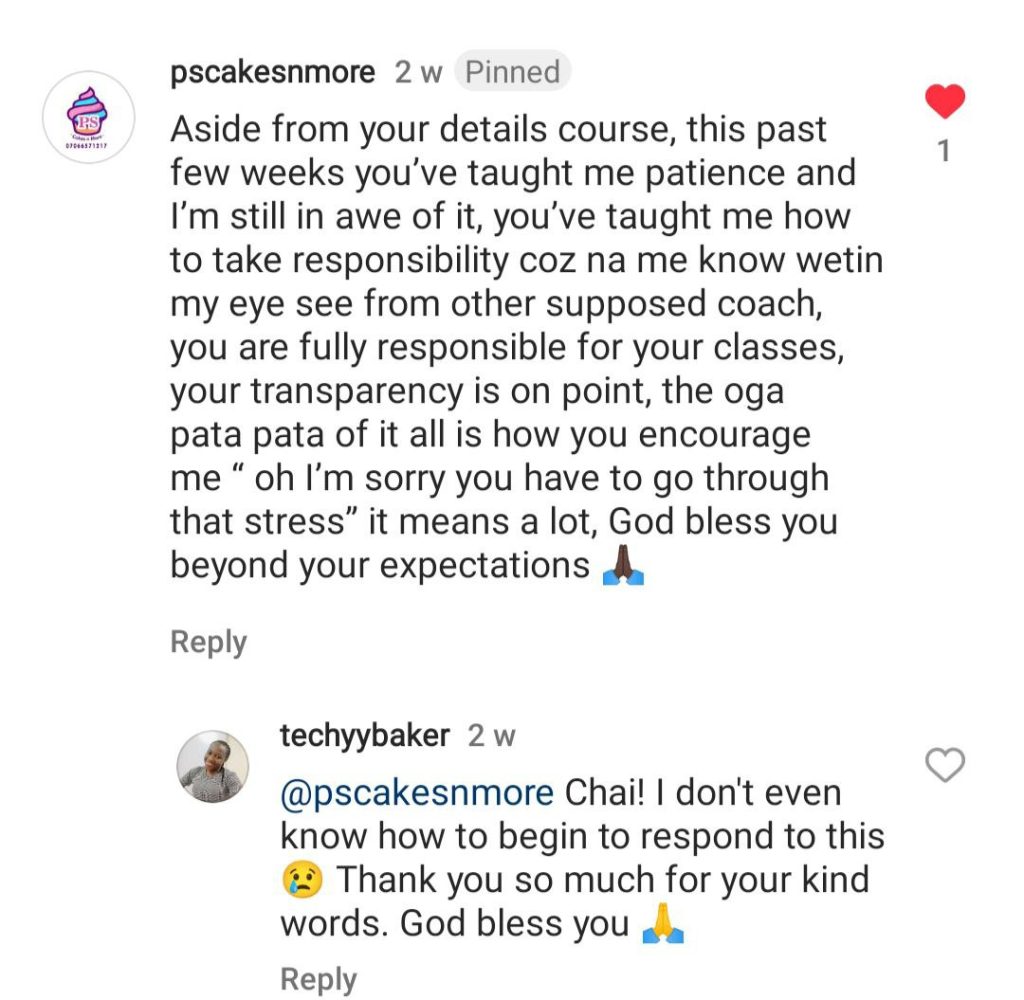1024x1000 pixels.
Task: Reply to the pscakesnmore comment
Action: point(208,642)
